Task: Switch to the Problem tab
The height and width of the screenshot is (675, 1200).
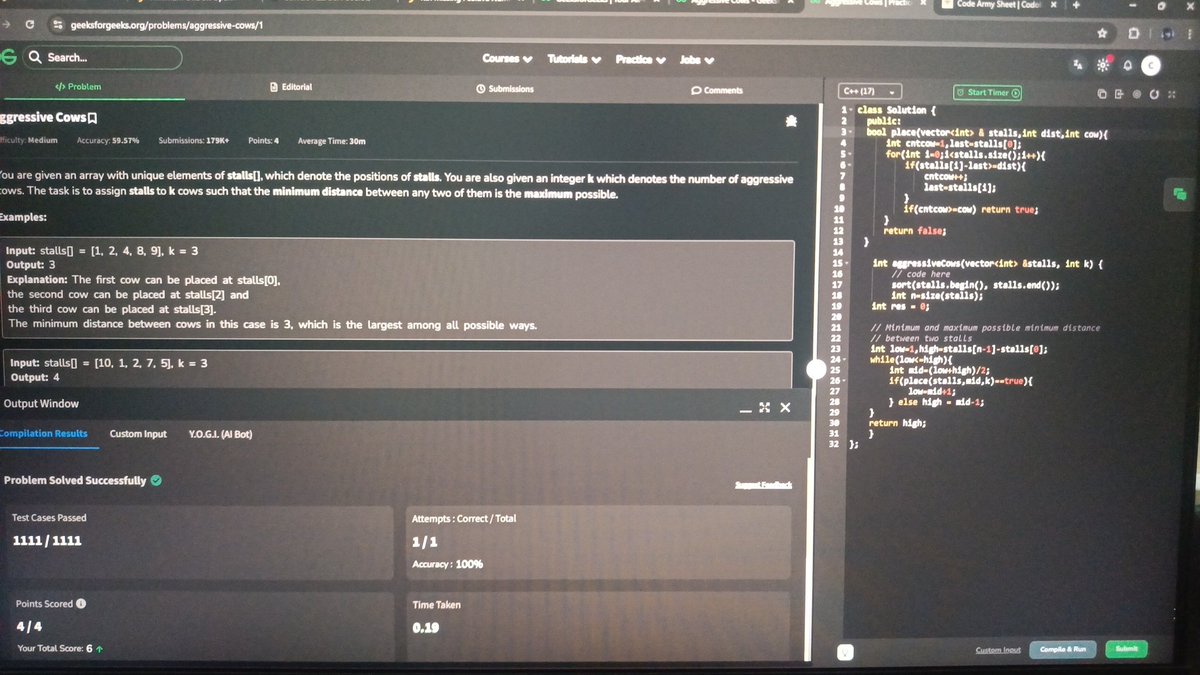Action: [77, 87]
